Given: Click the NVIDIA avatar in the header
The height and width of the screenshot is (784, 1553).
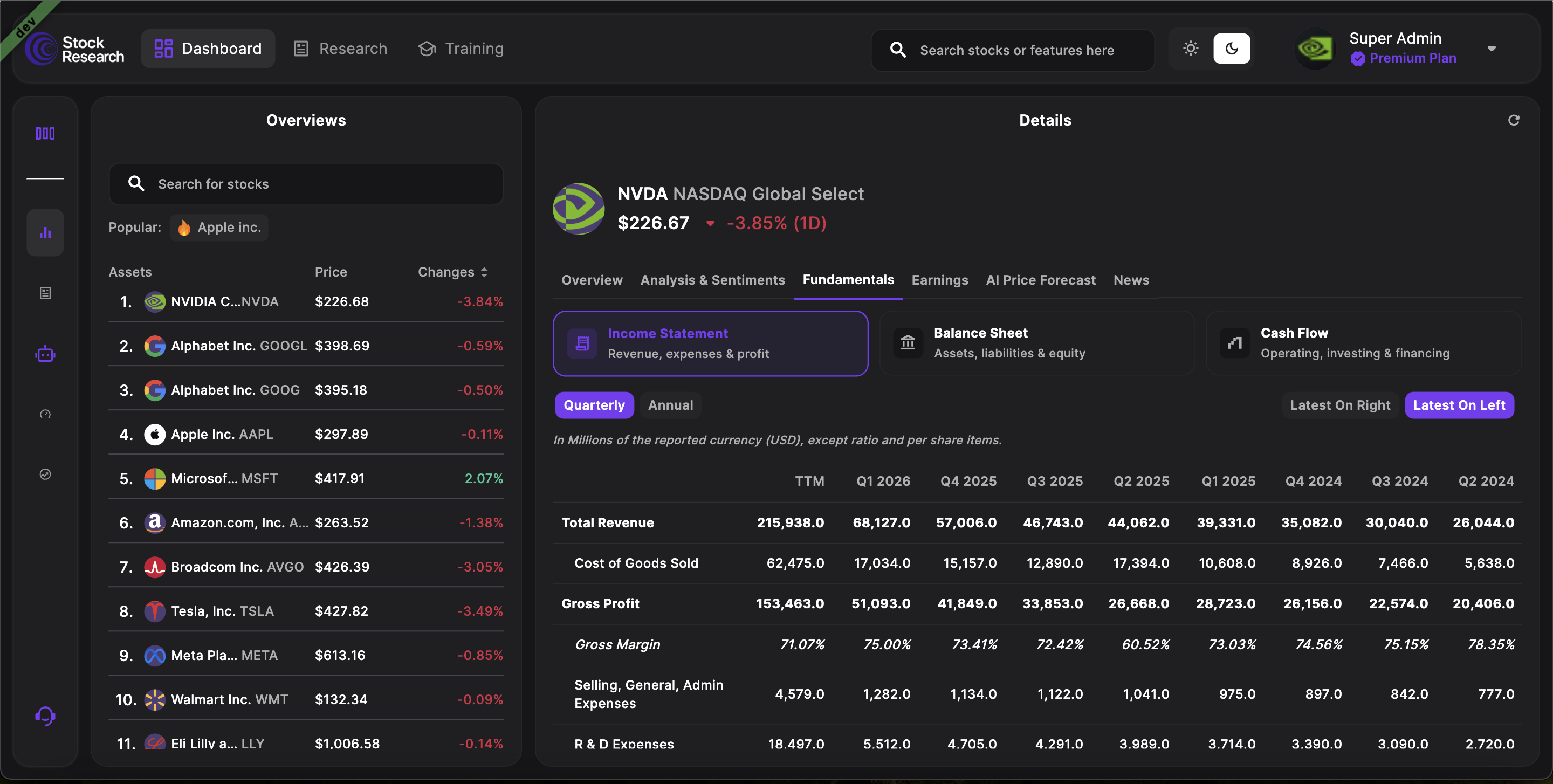Looking at the screenshot, I should click(x=1315, y=49).
